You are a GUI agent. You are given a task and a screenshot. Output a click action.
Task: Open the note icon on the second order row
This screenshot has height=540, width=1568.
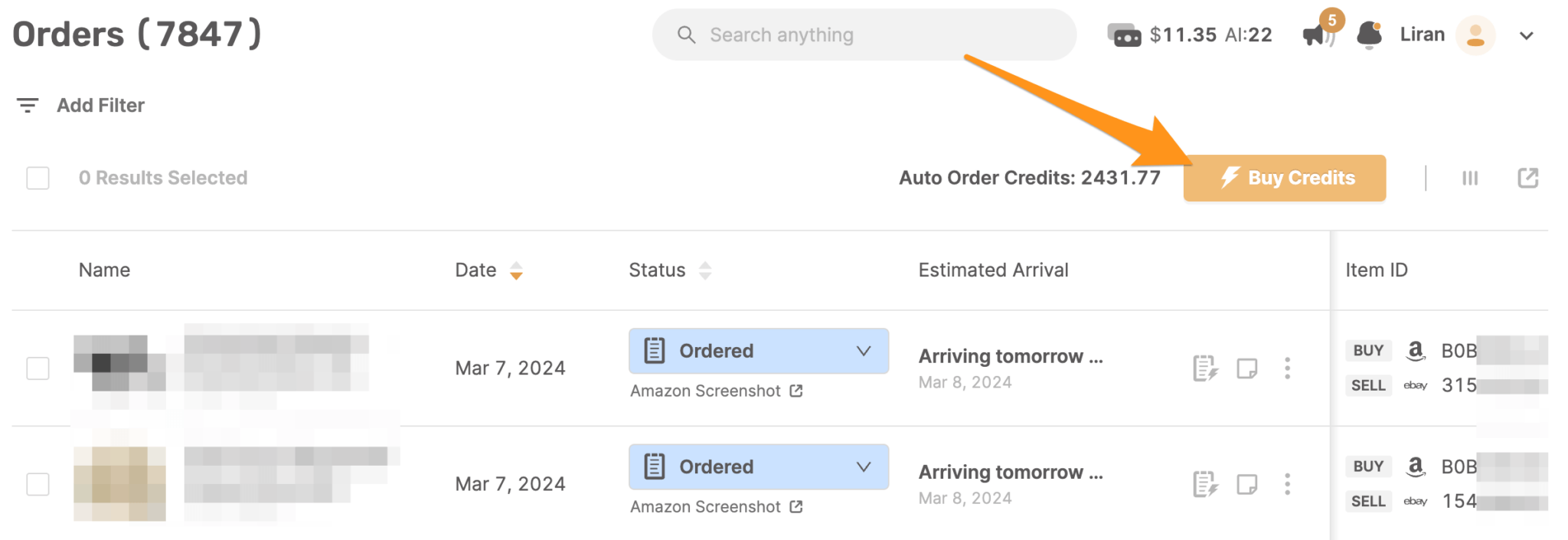pyautogui.click(x=1248, y=484)
